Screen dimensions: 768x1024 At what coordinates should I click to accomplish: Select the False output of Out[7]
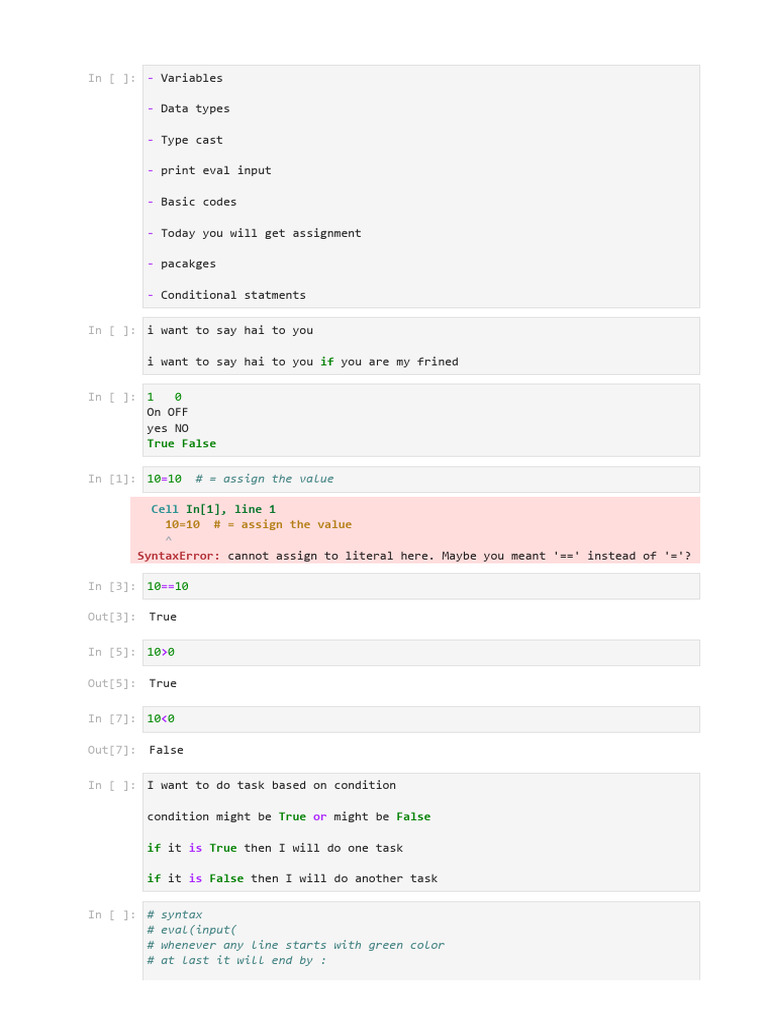(166, 750)
